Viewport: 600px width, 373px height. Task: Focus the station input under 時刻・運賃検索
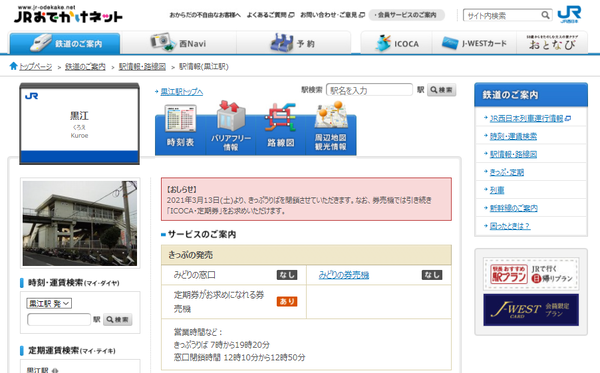(x=59, y=319)
